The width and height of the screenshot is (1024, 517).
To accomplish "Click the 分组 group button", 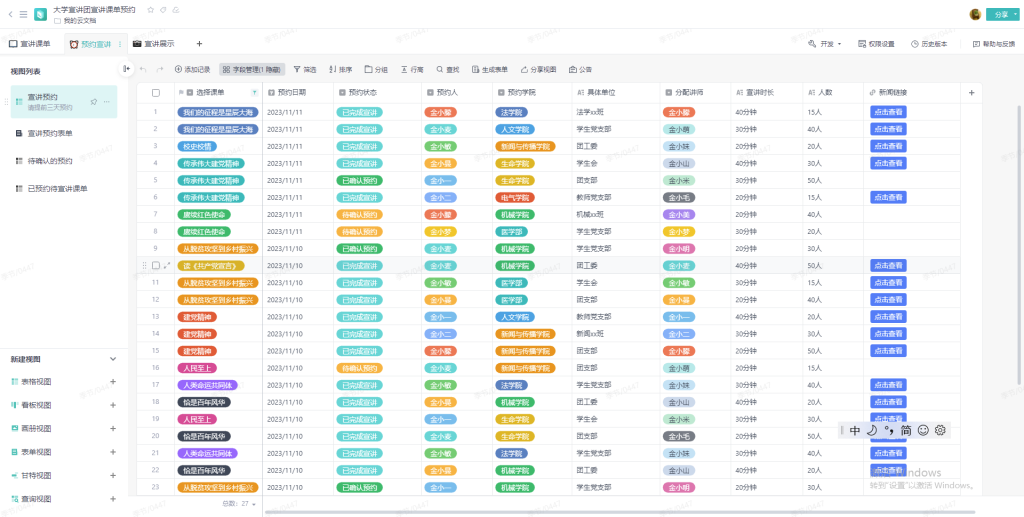I will (x=376, y=69).
